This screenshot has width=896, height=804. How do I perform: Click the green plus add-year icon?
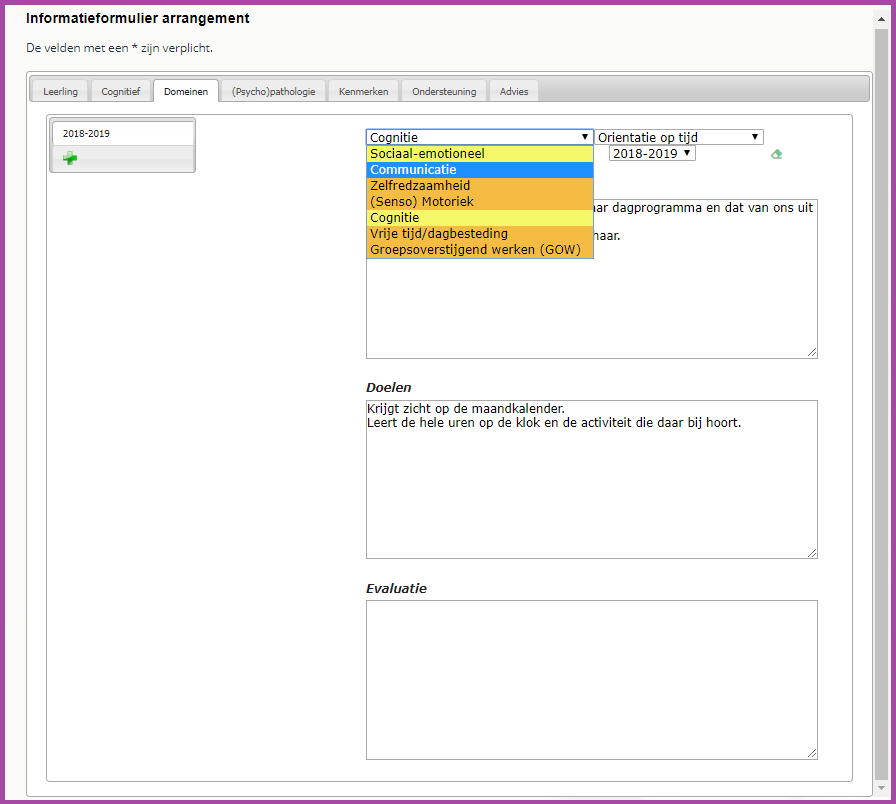pyautogui.click(x=69, y=158)
